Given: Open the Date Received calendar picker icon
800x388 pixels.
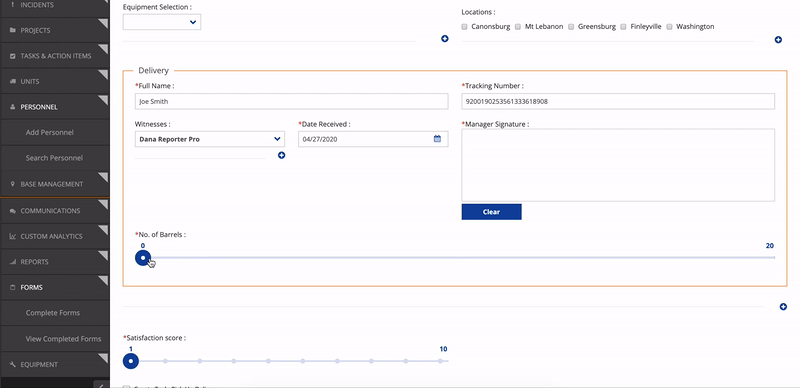Looking at the screenshot, I should 437,138.
